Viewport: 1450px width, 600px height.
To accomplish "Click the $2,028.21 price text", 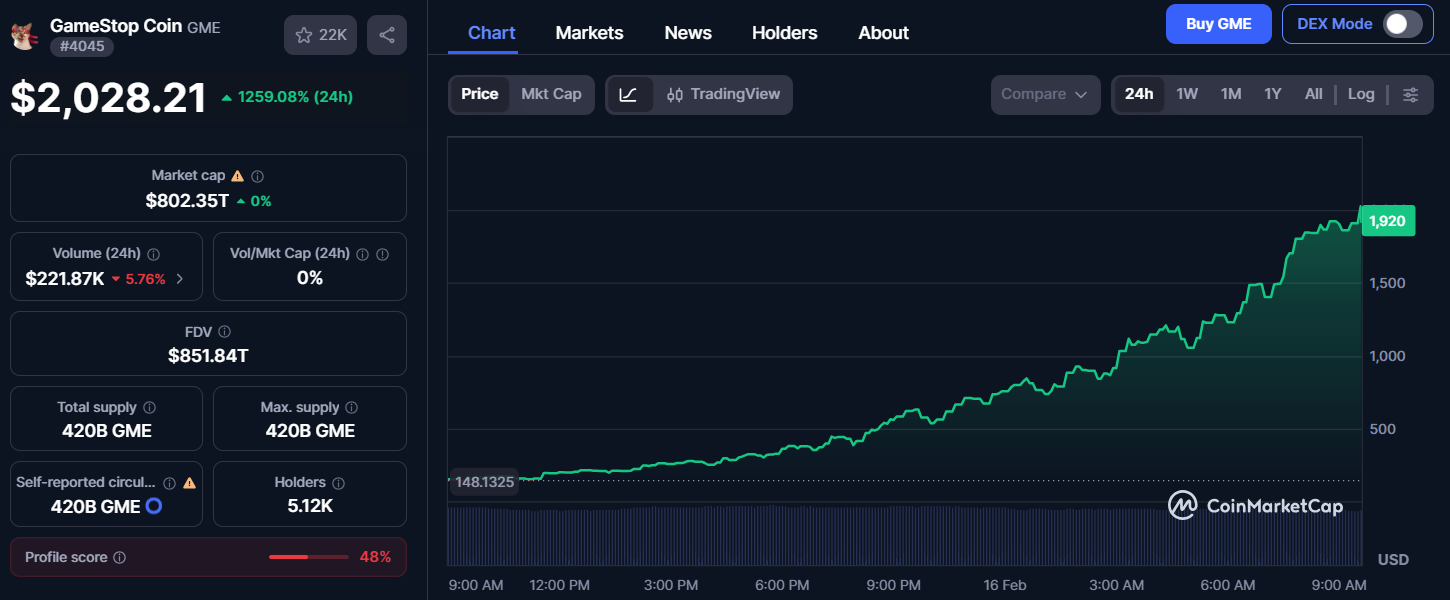I will coord(109,97).
